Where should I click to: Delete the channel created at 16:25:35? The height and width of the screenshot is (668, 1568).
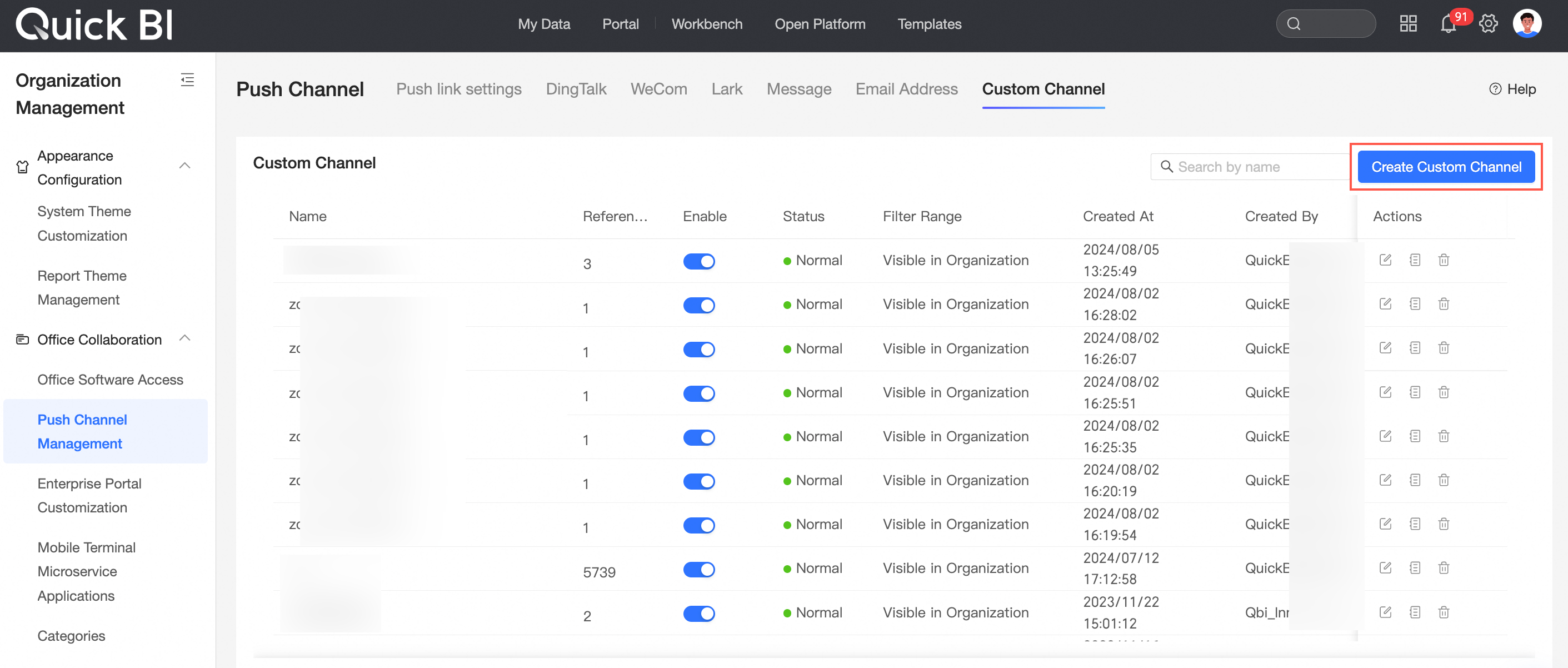1443,436
